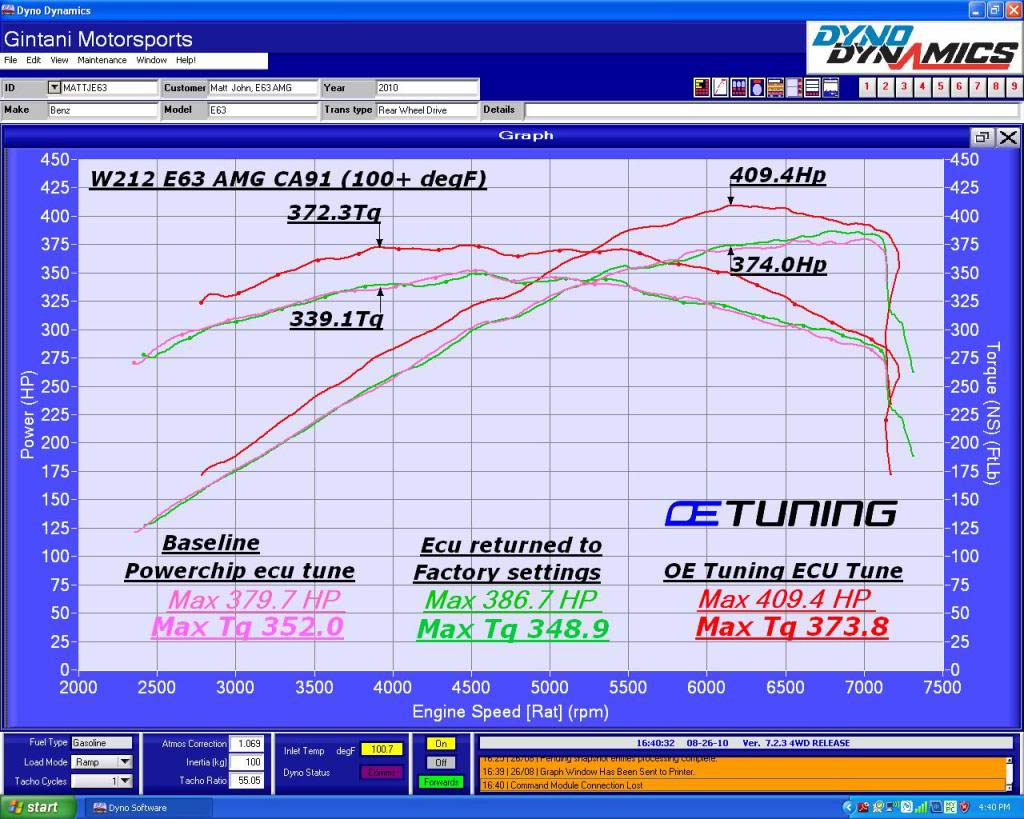Open the ID dropdown arrow
Viewport: 1024px width, 819px height.
54,88
